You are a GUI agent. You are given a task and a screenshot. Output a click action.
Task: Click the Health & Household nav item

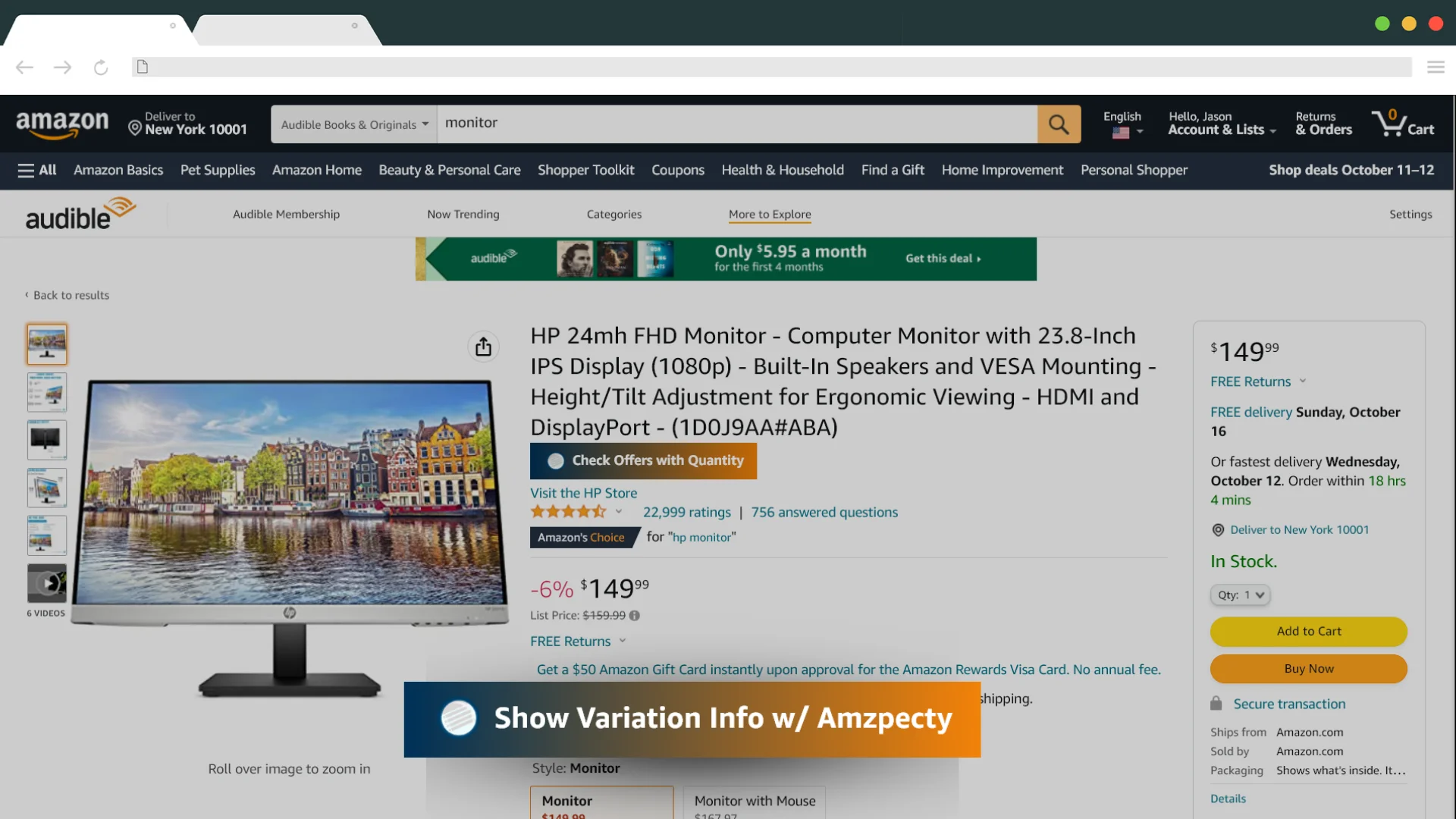coord(782,169)
